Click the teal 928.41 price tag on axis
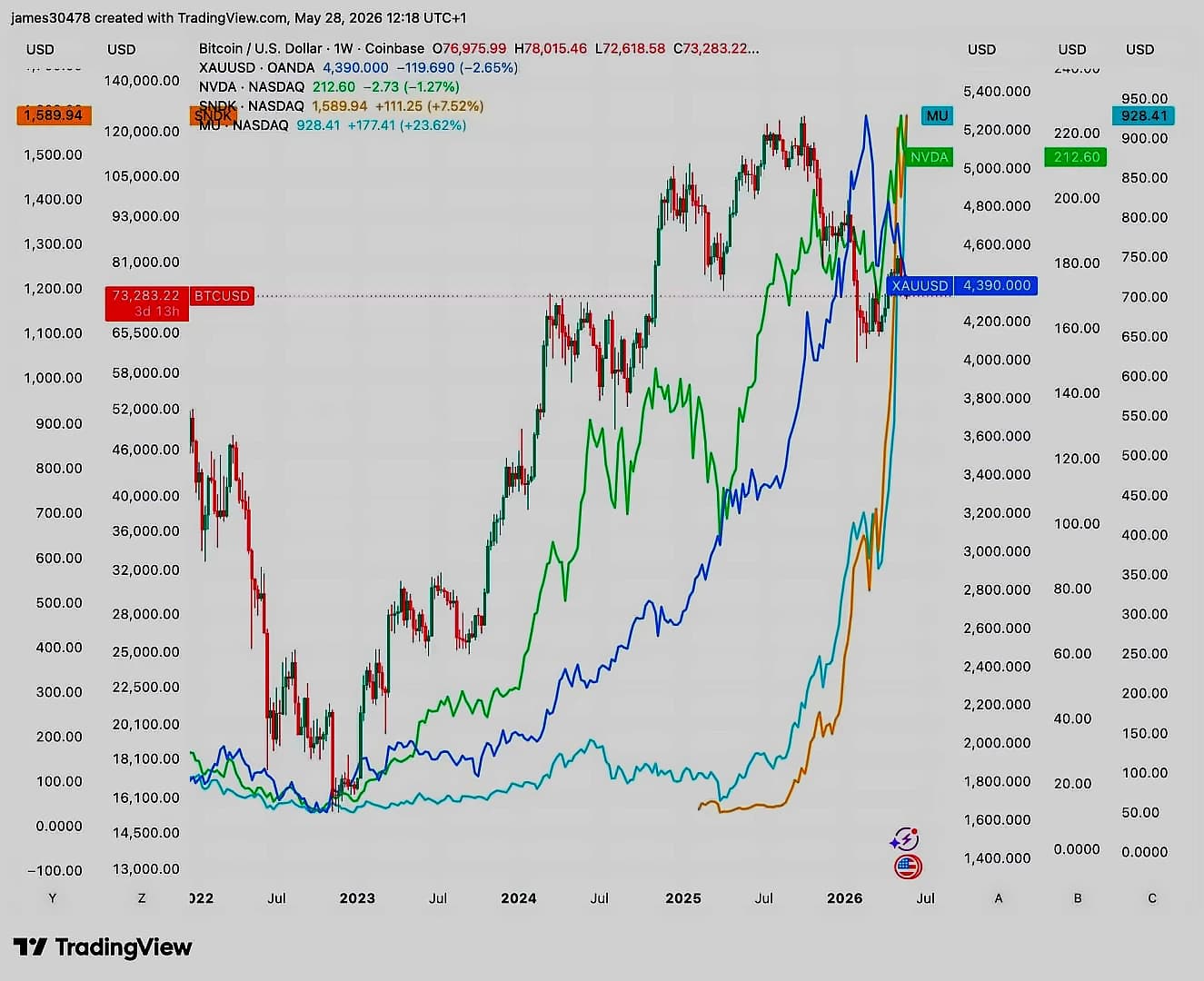Viewport: 1204px width, 981px height. click(x=1144, y=115)
